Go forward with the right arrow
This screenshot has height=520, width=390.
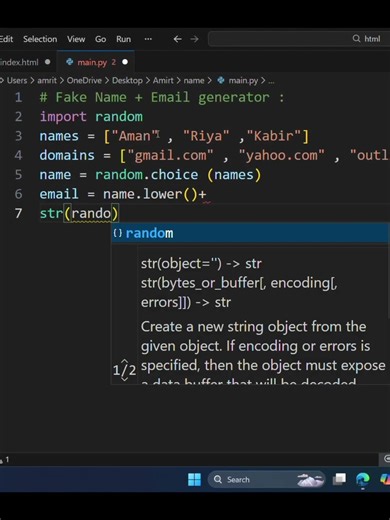tap(194, 39)
